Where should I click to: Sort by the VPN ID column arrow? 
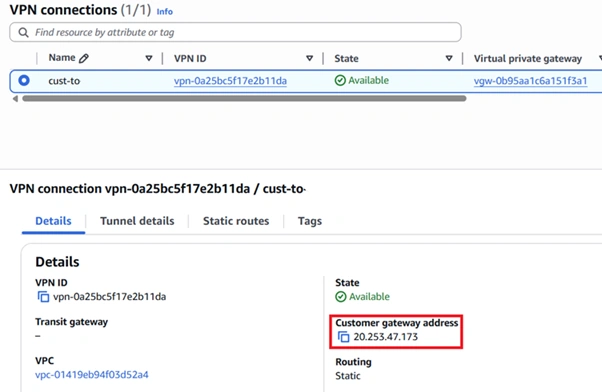coord(309,58)
